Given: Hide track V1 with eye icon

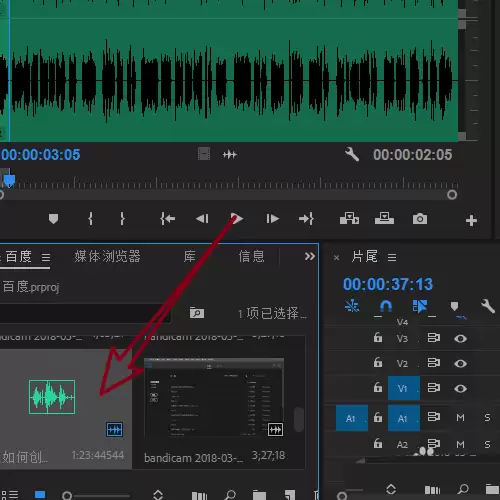Looking at the screenshot, I should tap(460, 389).
